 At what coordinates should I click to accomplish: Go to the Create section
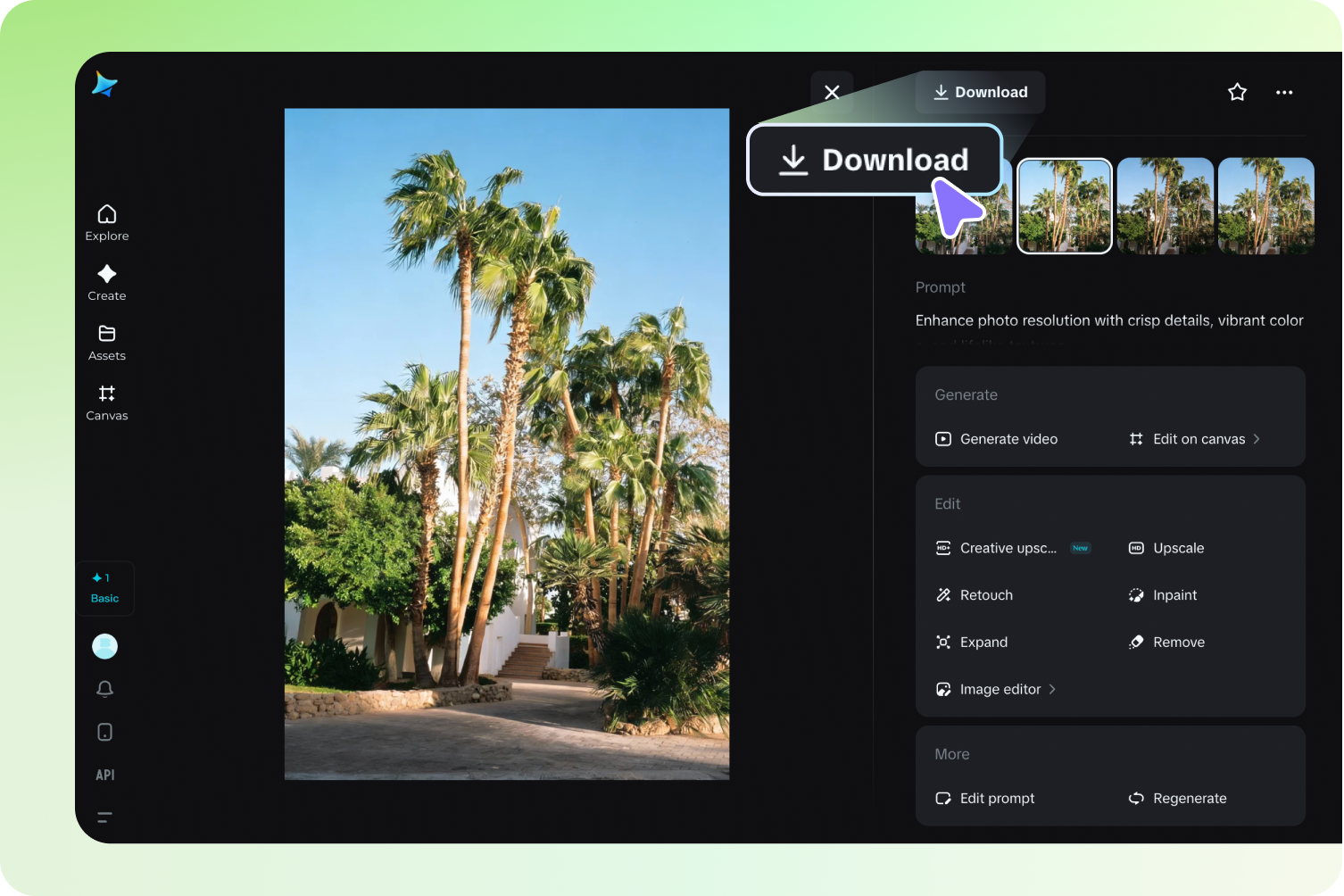coord(107,283)
